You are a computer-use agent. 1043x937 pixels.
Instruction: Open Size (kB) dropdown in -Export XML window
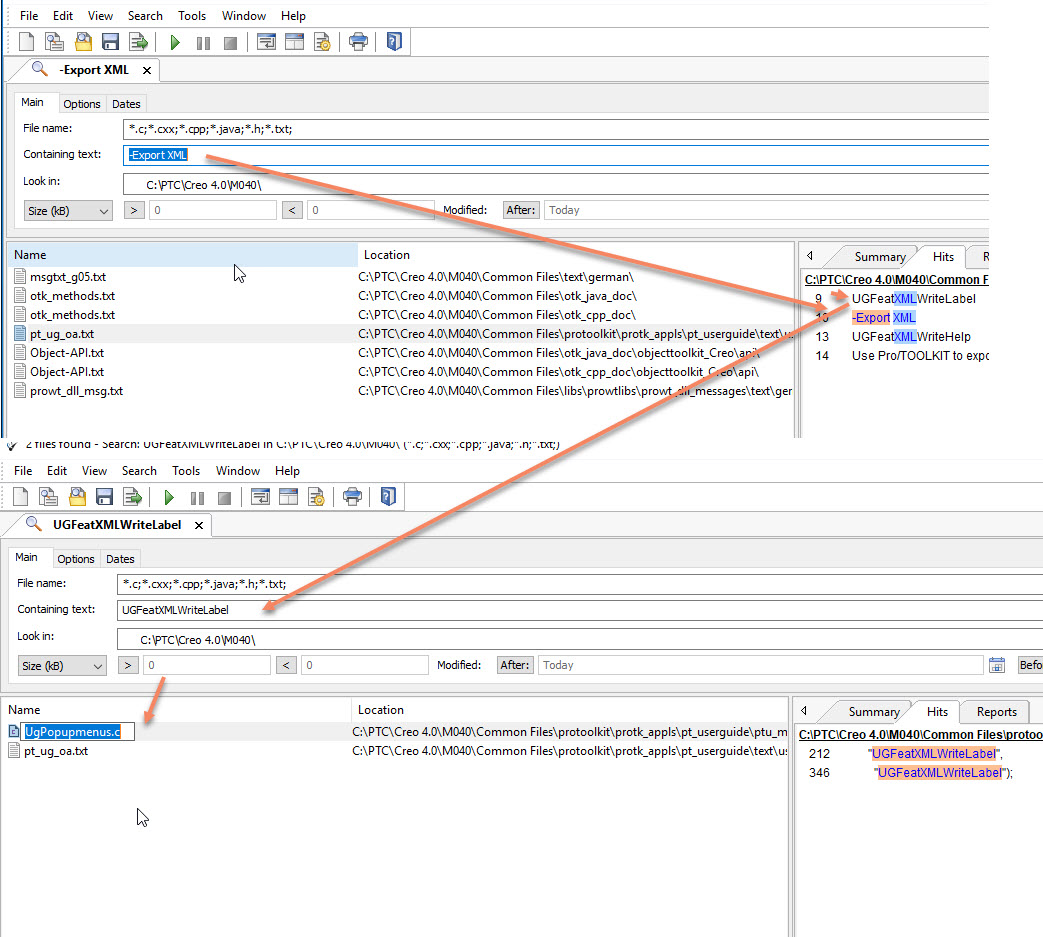click(68, 210)
